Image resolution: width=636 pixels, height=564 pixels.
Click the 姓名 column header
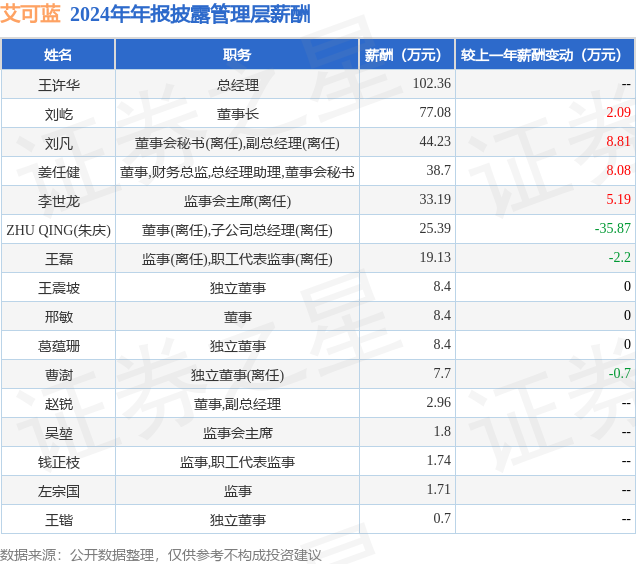tap(58, 55)
